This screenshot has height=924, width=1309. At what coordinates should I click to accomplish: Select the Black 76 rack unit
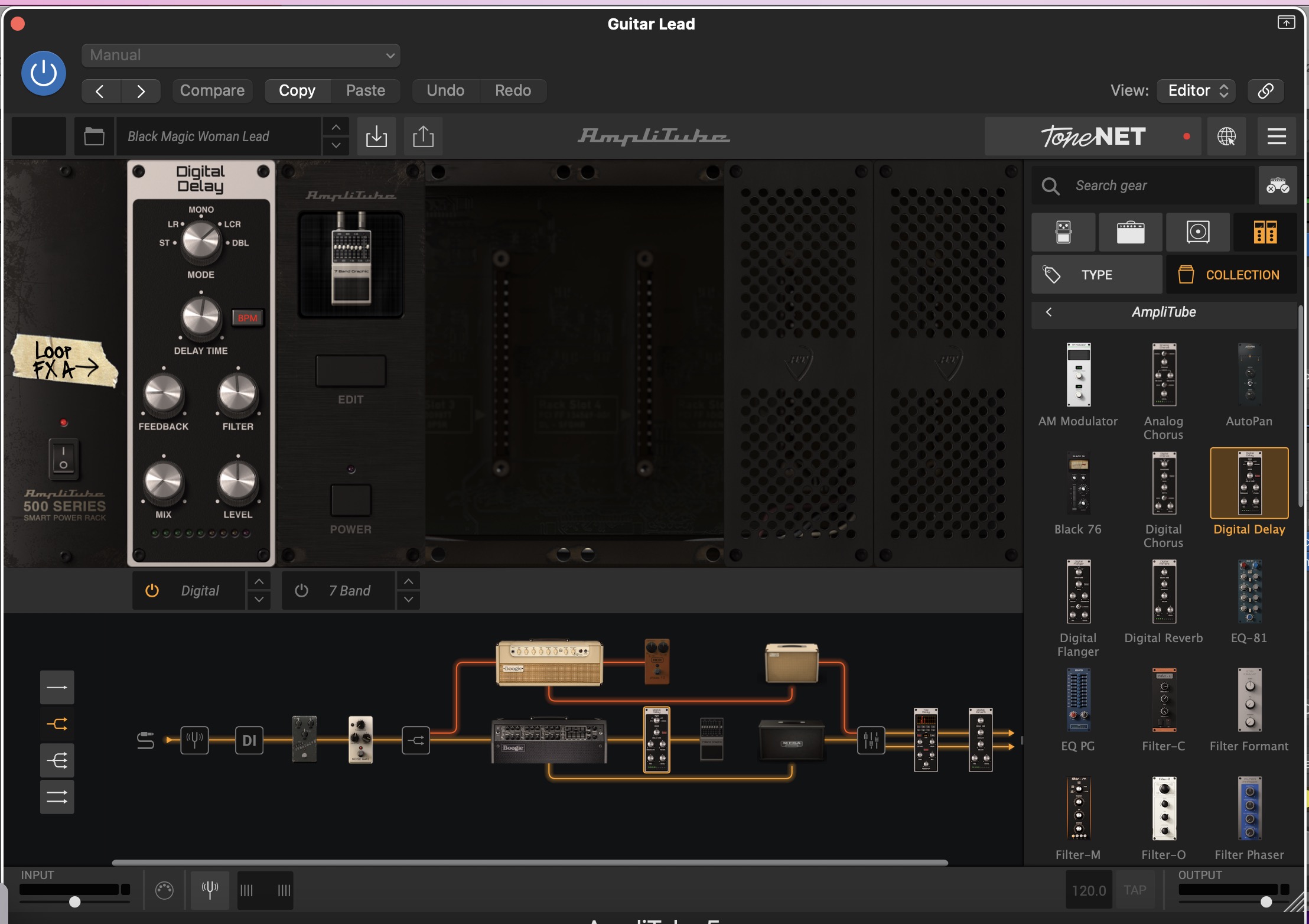pyautogui.click(x=1078, y=493)
